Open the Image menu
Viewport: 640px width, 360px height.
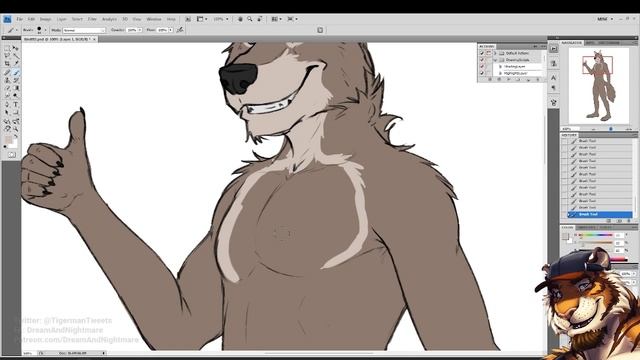[x=45, y=19]
